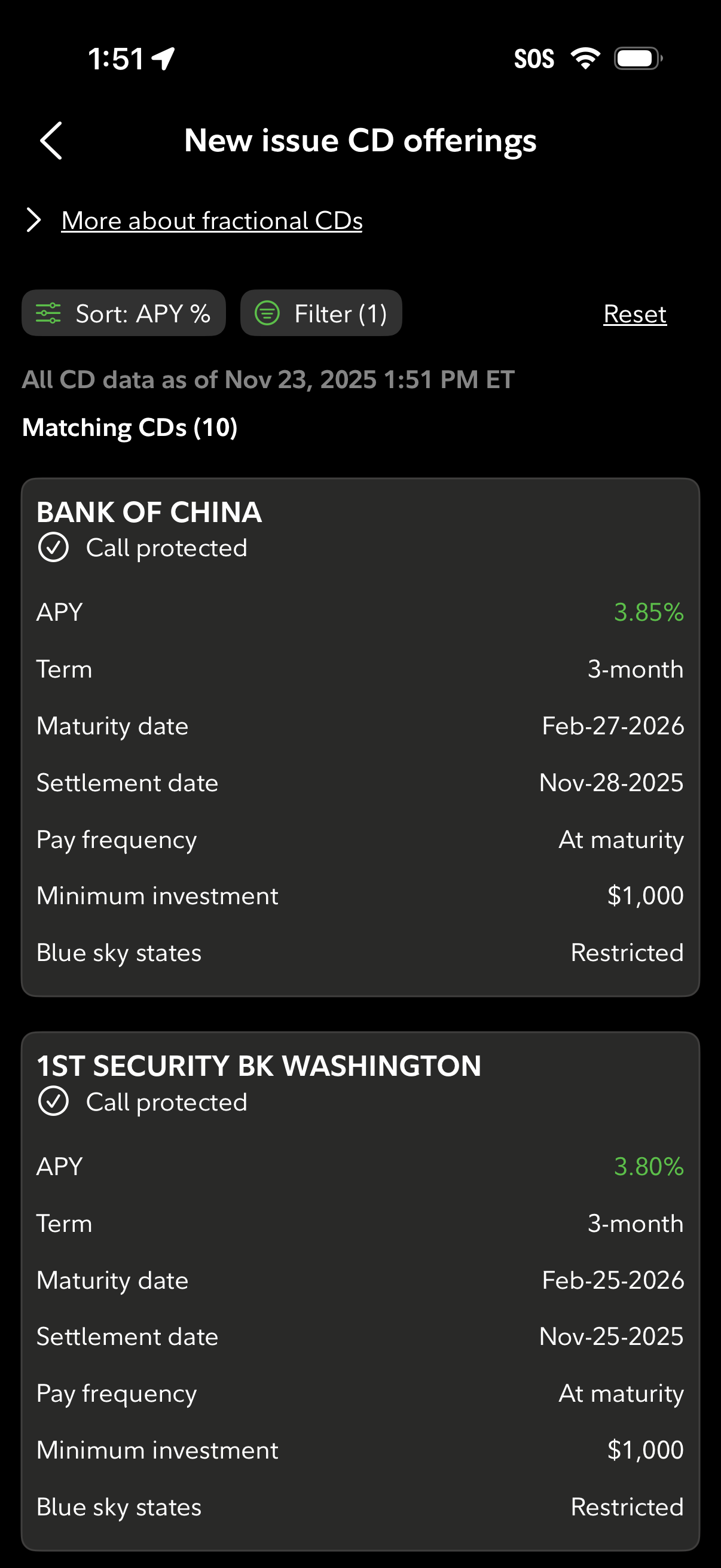Tap the Wi-Fi status icon

pyautogui.click(x=585, y=59)
